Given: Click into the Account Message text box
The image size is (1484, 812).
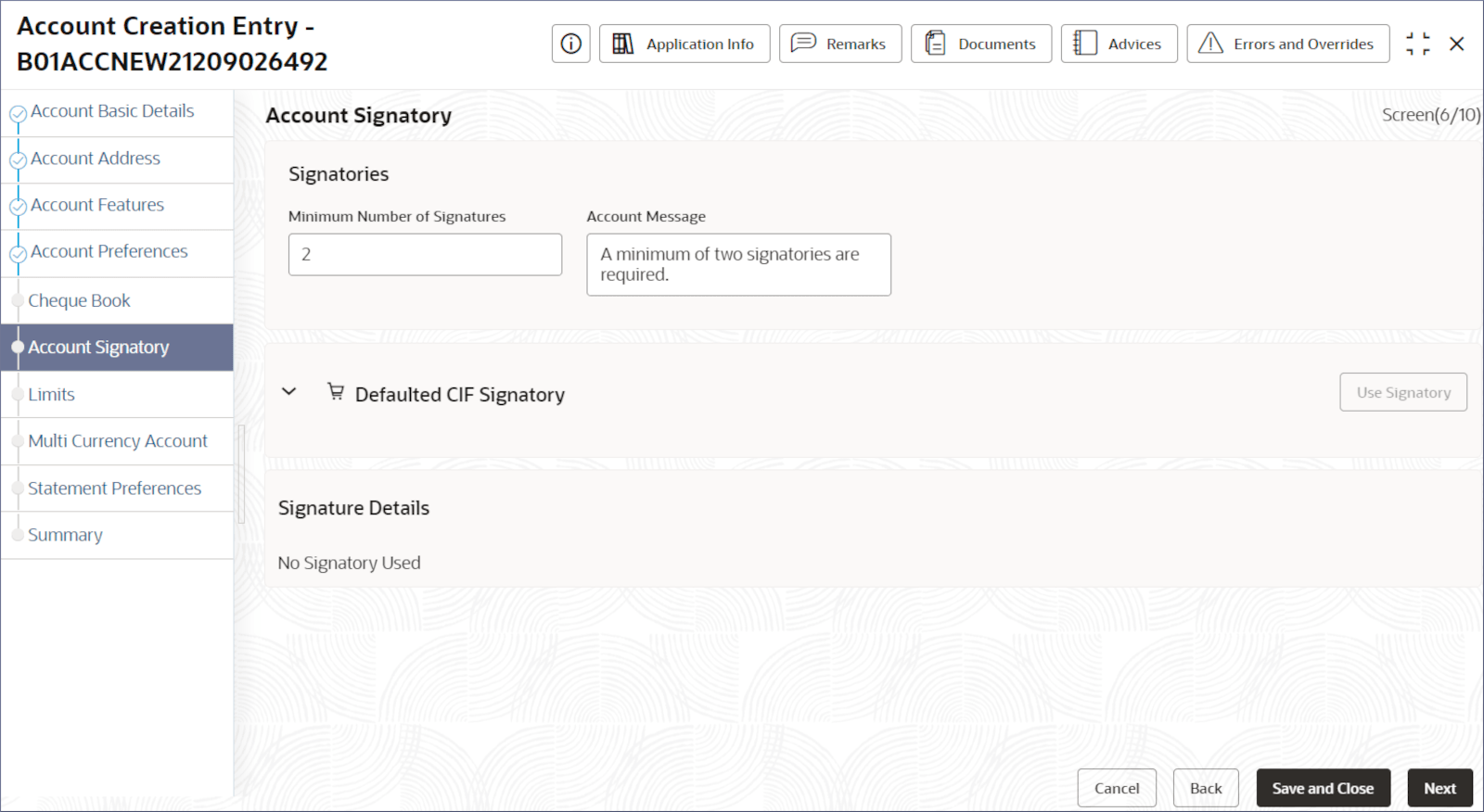Looking at the screenshot, I should [x=738, y=264].
